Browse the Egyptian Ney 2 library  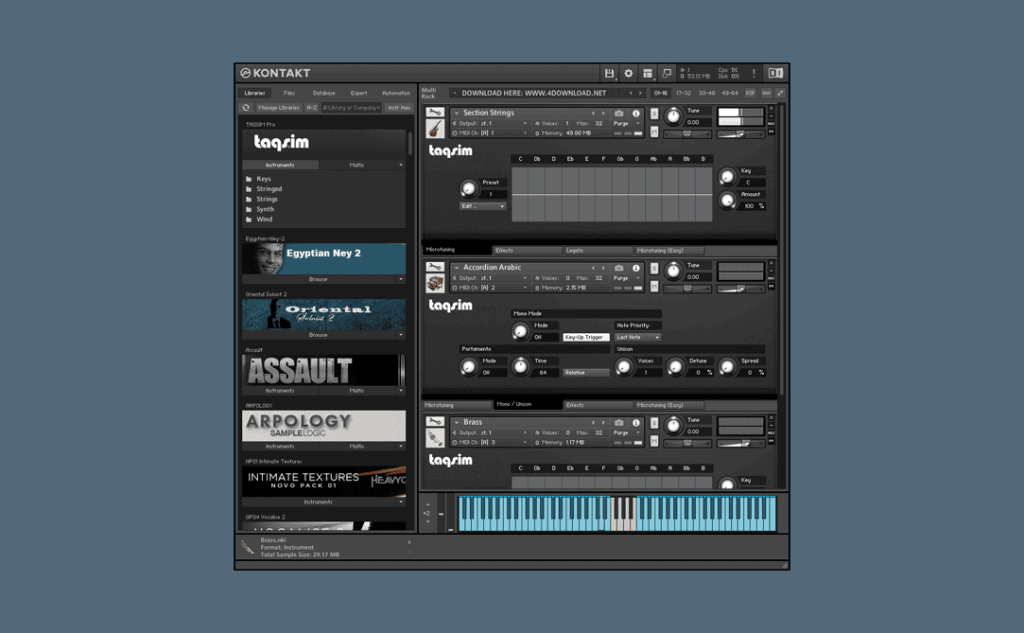pos(319,280)
